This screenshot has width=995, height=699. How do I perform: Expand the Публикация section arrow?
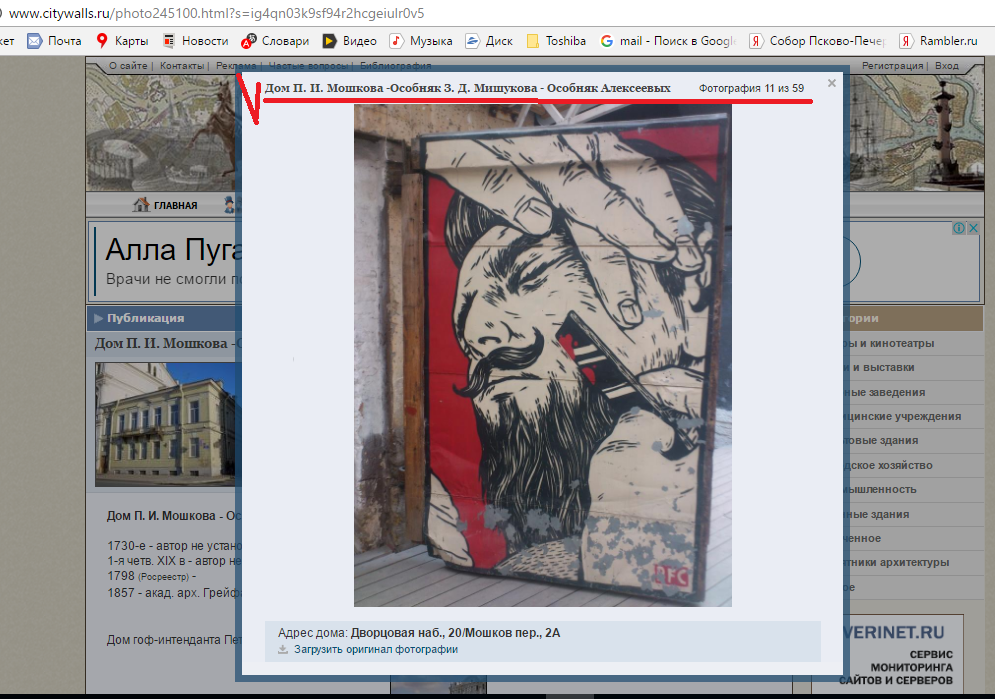point(98,318)
